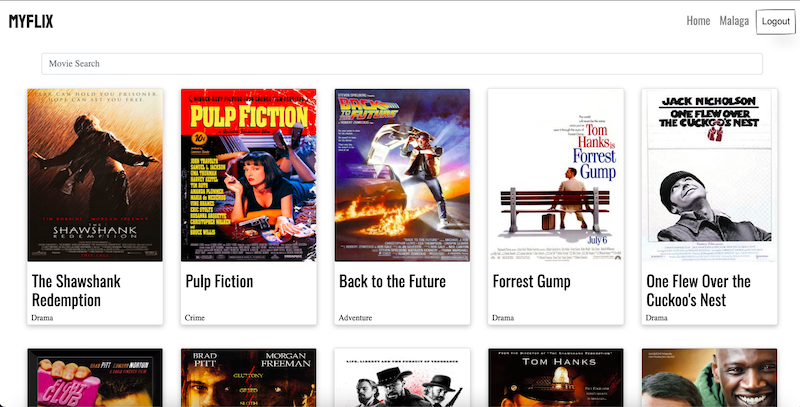Open the Forrest Gump poster

point(556,175)
